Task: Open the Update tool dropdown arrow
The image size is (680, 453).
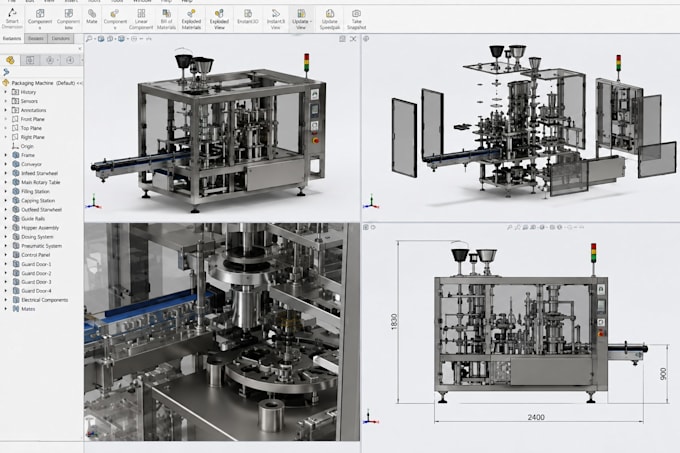Action: click(x=311, y=22)
